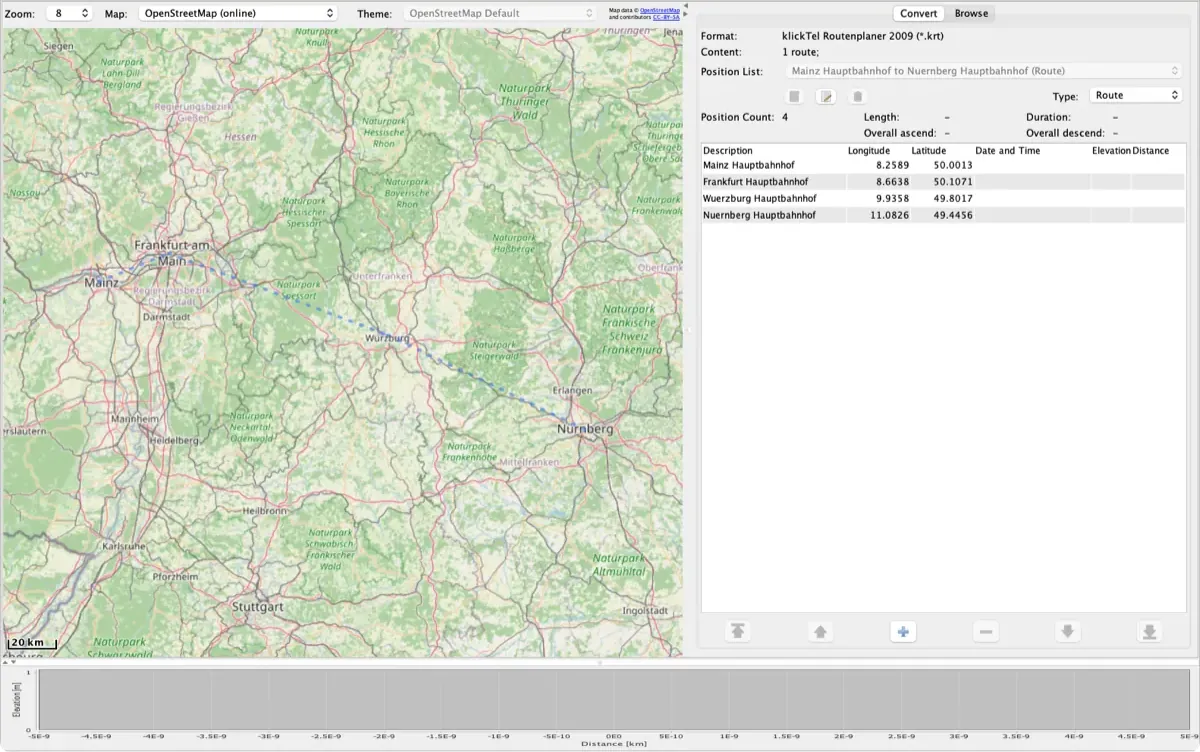
Task: Select the Mainz Hauptbahnhof row
Action: click(943, 164)
